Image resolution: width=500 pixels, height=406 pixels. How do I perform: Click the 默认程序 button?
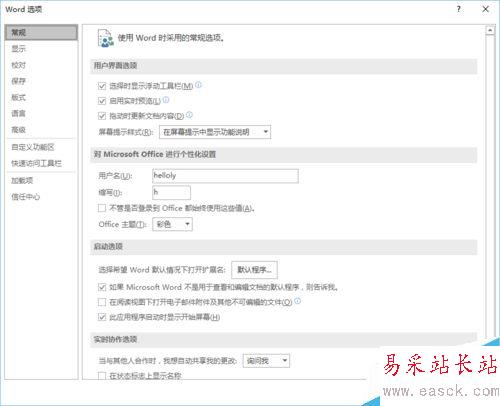254,270
